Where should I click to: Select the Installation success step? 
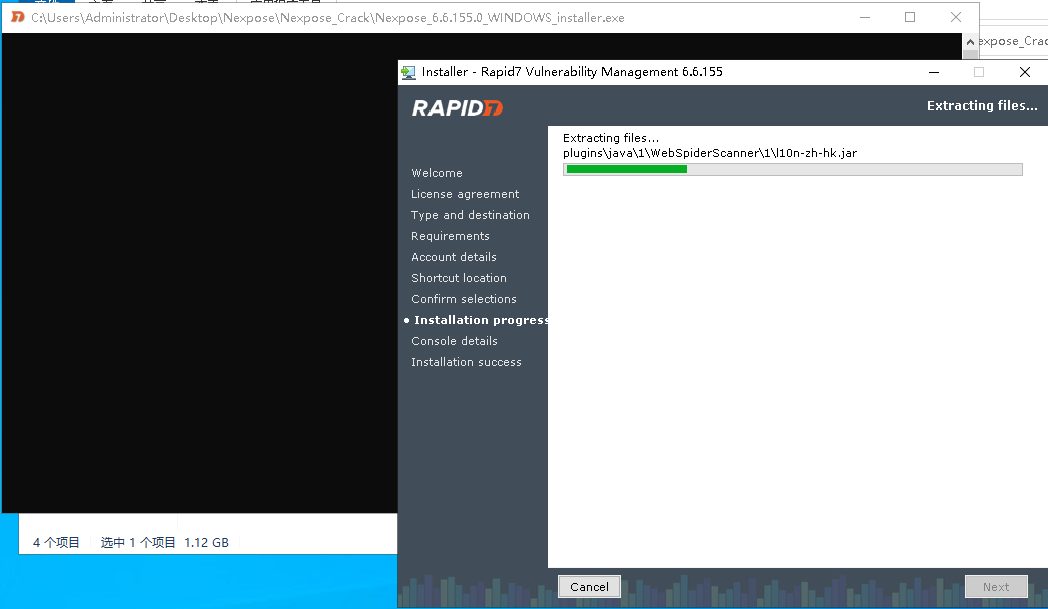(x=467, y=362)
